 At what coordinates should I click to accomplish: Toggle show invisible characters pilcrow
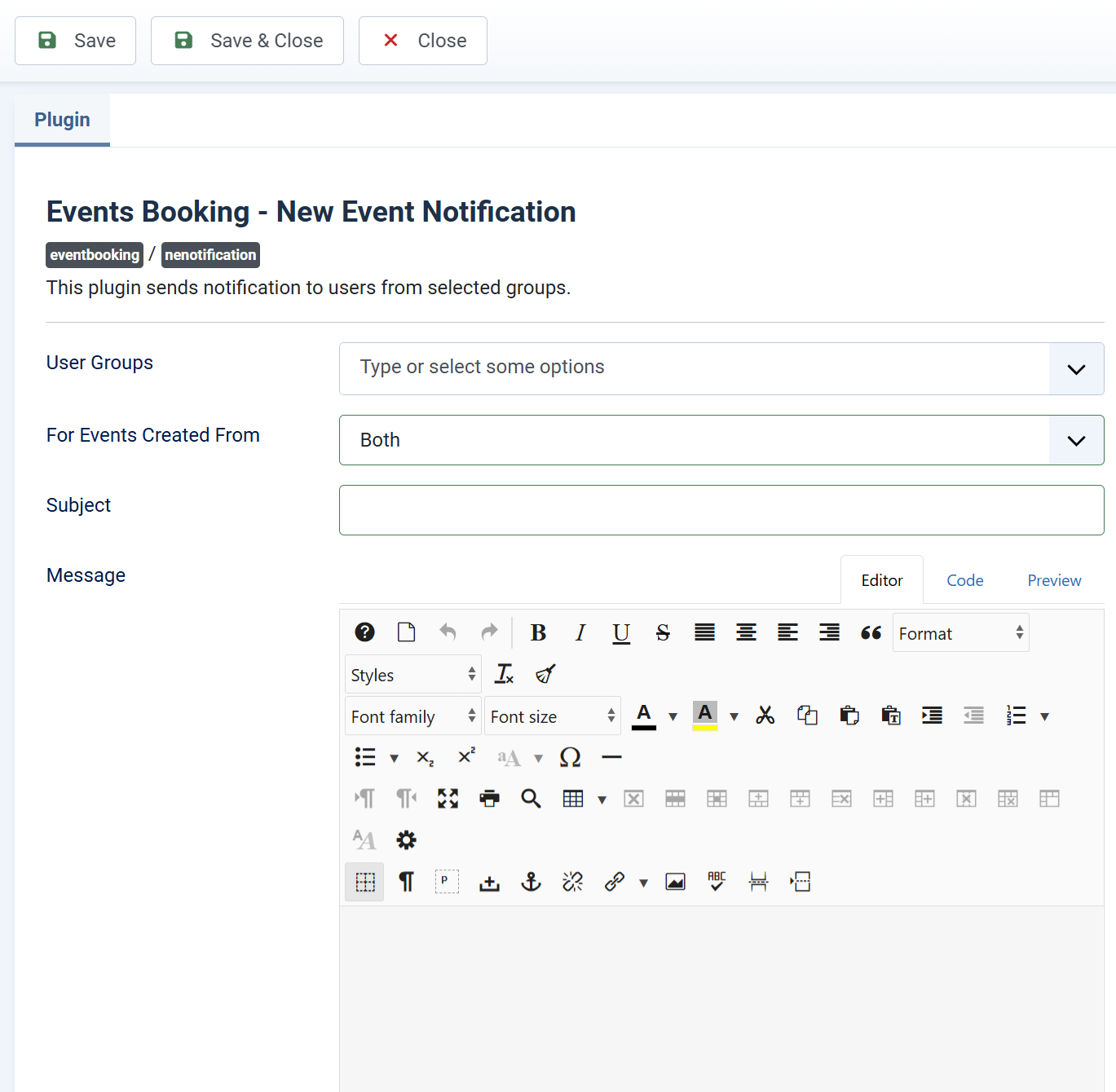click(406, 882)
